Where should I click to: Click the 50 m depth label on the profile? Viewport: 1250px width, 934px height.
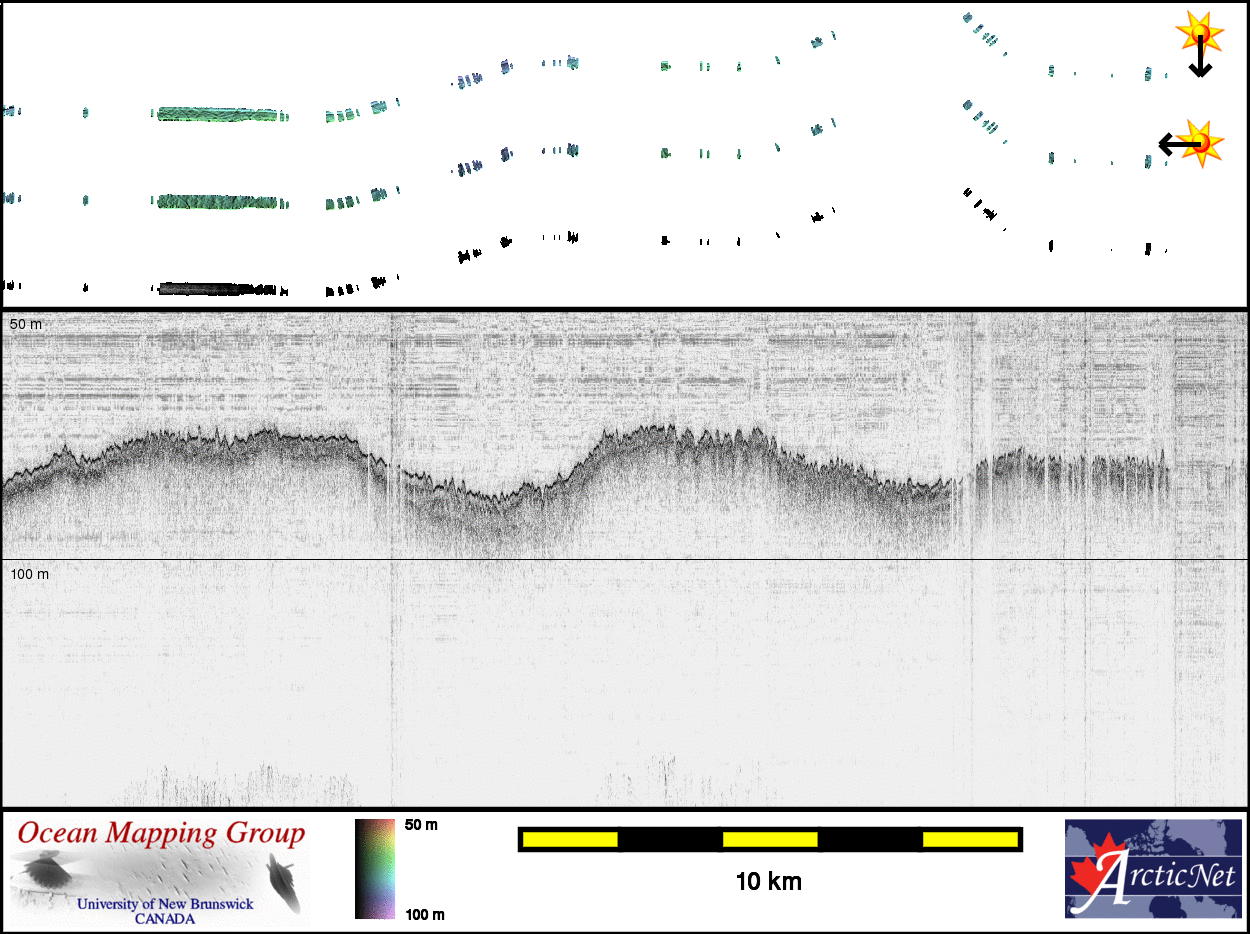27,325
